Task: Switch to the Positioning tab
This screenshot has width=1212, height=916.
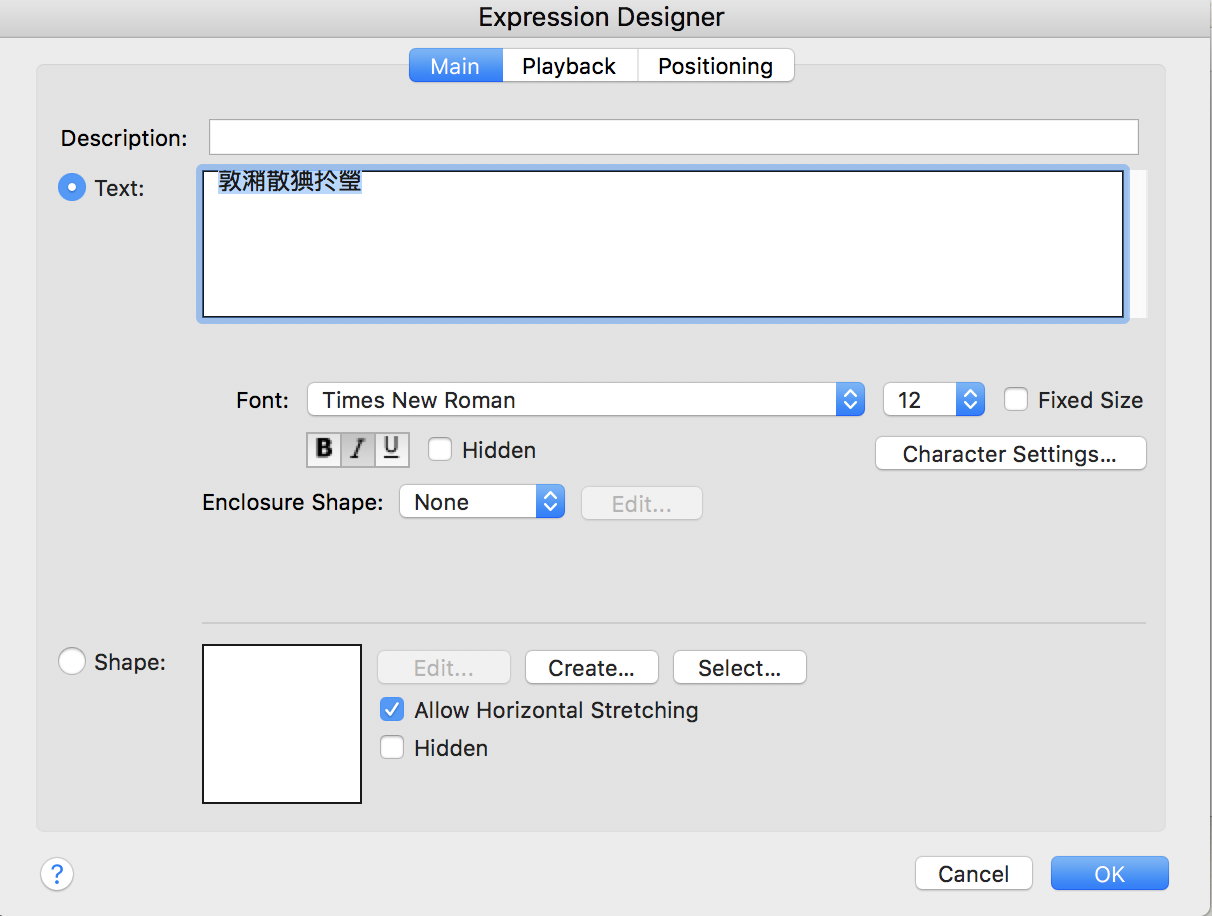Action: tap(715, 66)
